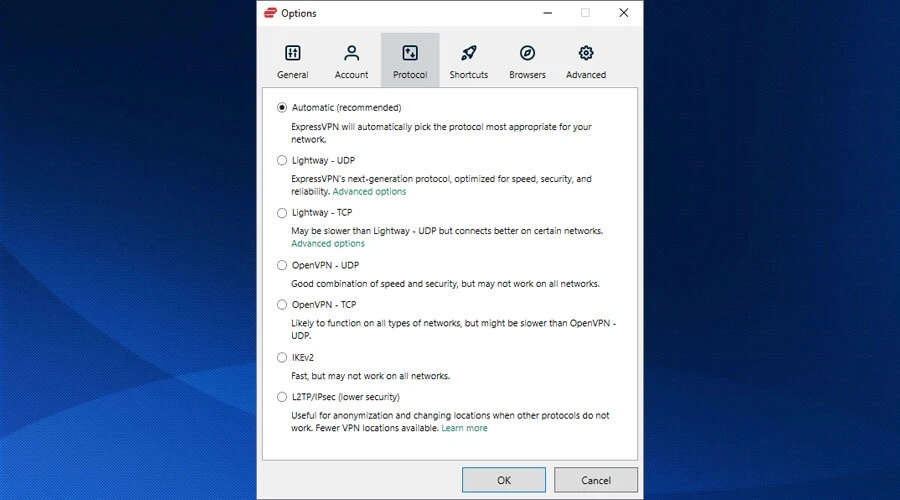Select Automatic (recommended) protocol
Screen dimensions: 900x500
point(282,108)
